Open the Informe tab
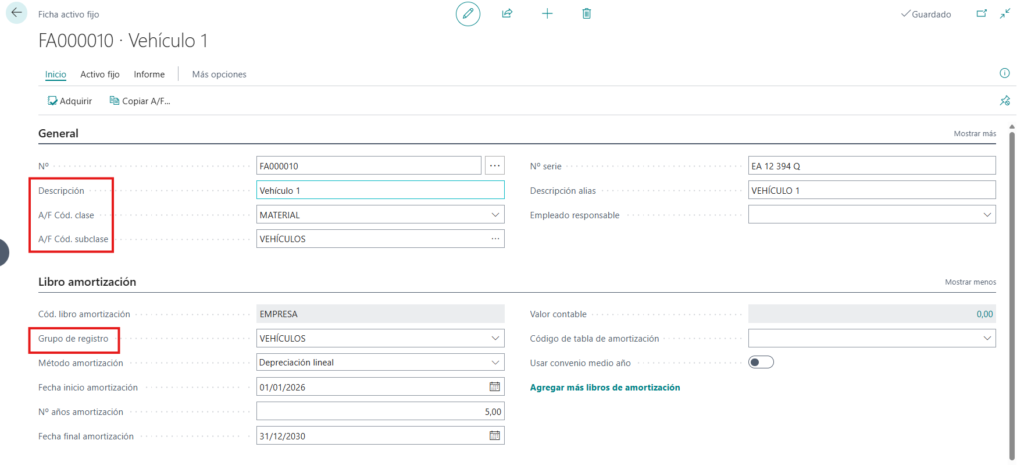 click(149, 74)
